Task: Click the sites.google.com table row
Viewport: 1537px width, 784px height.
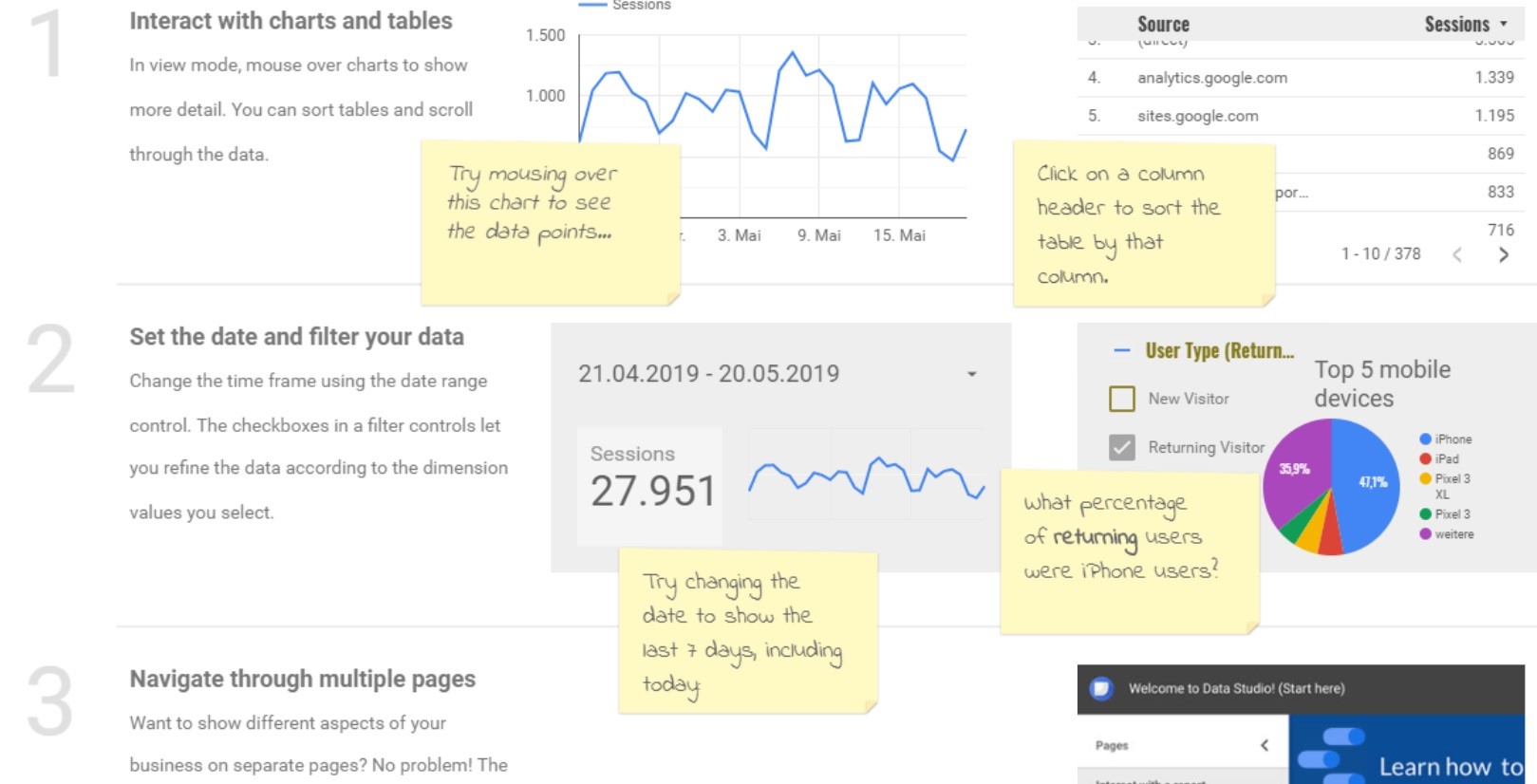Action: [1301, 116]
